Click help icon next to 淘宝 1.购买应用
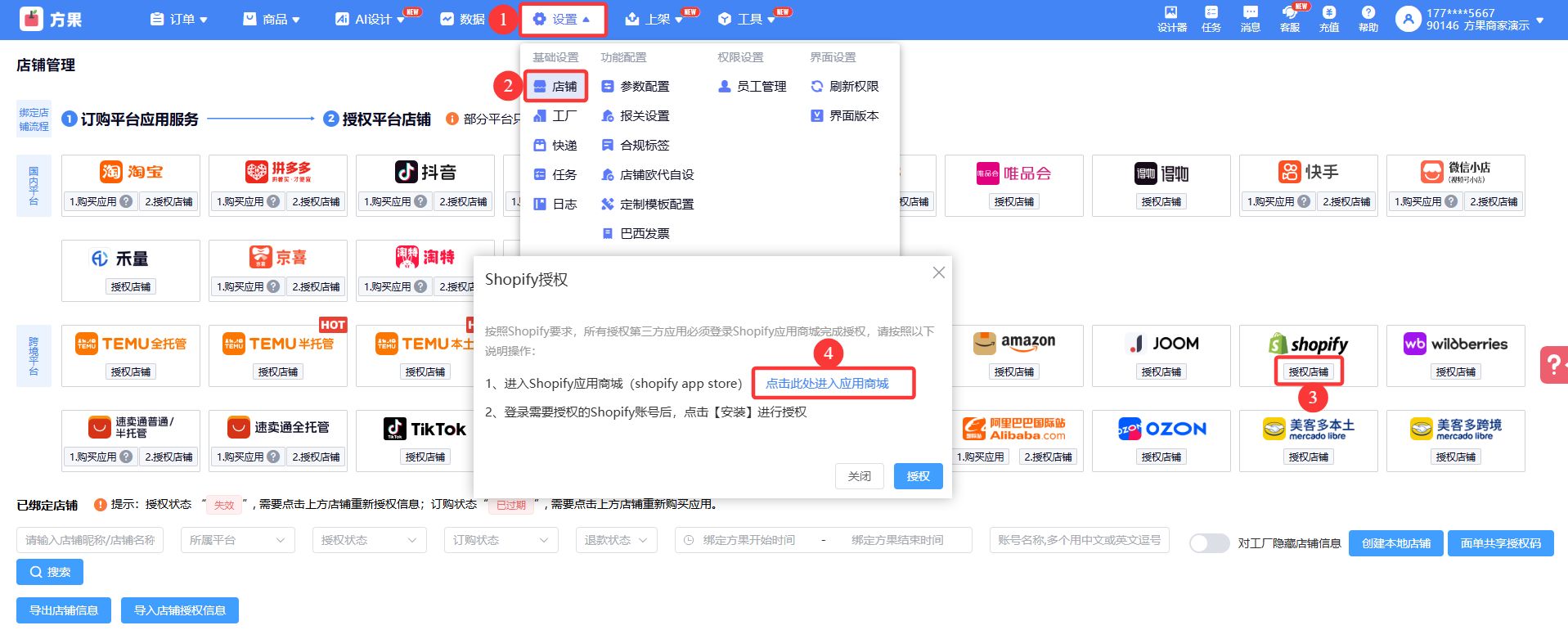 126,201
